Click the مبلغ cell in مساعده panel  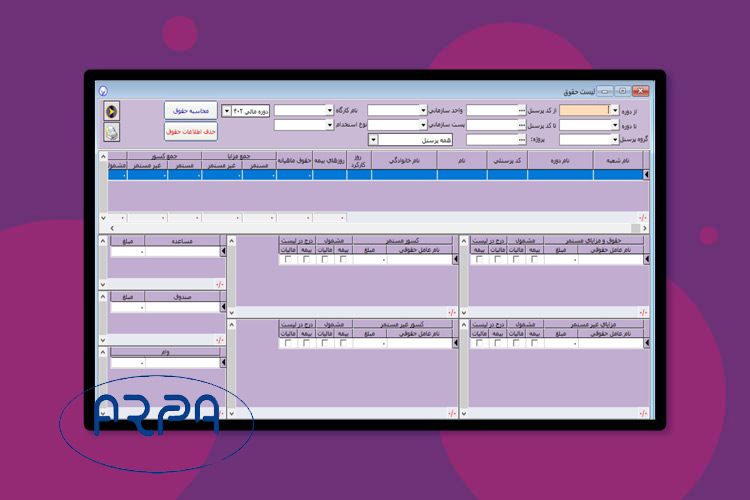pyautogui.click(x=128, y=252)
